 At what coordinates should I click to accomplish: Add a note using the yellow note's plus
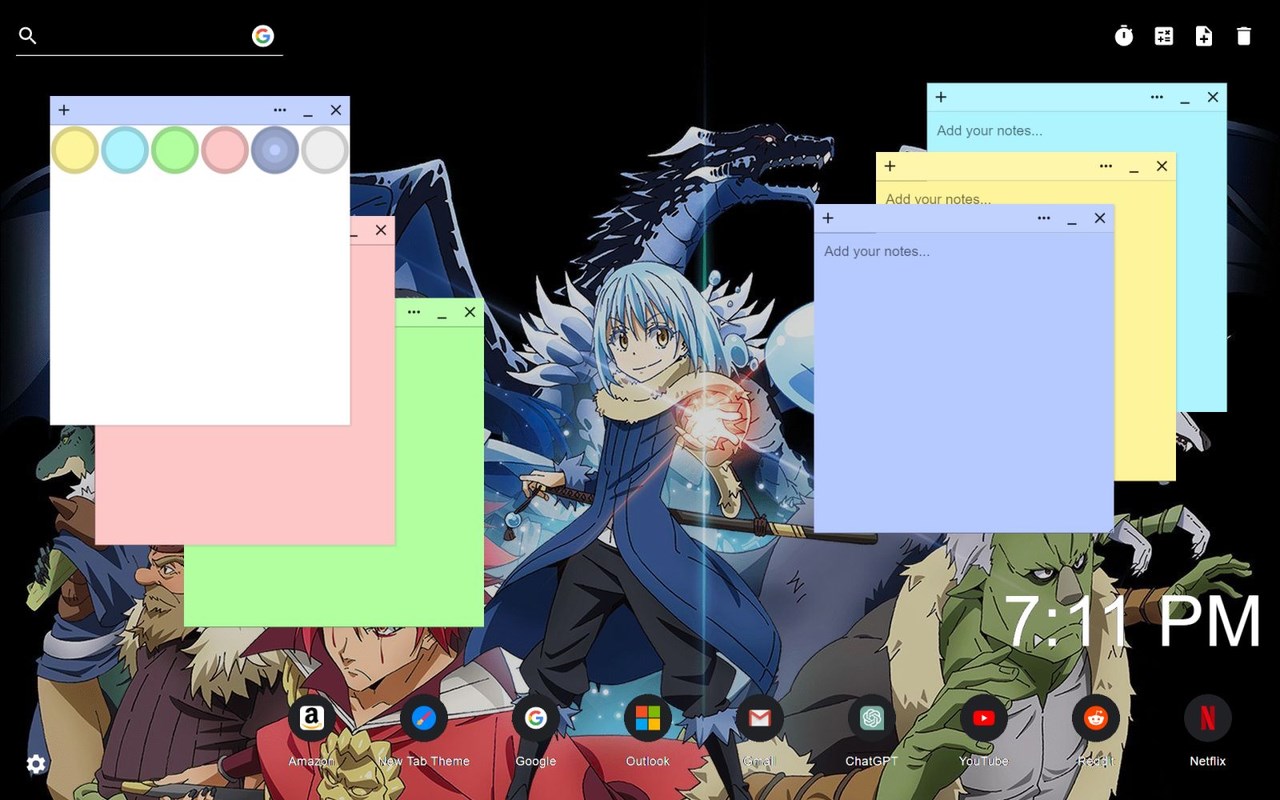pos(890,166)
